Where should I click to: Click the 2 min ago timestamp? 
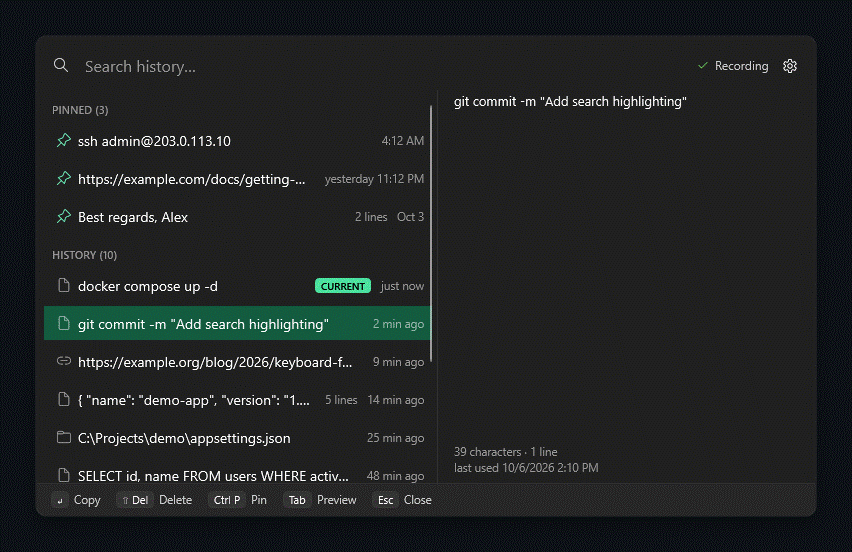click(x=398, y=324)
